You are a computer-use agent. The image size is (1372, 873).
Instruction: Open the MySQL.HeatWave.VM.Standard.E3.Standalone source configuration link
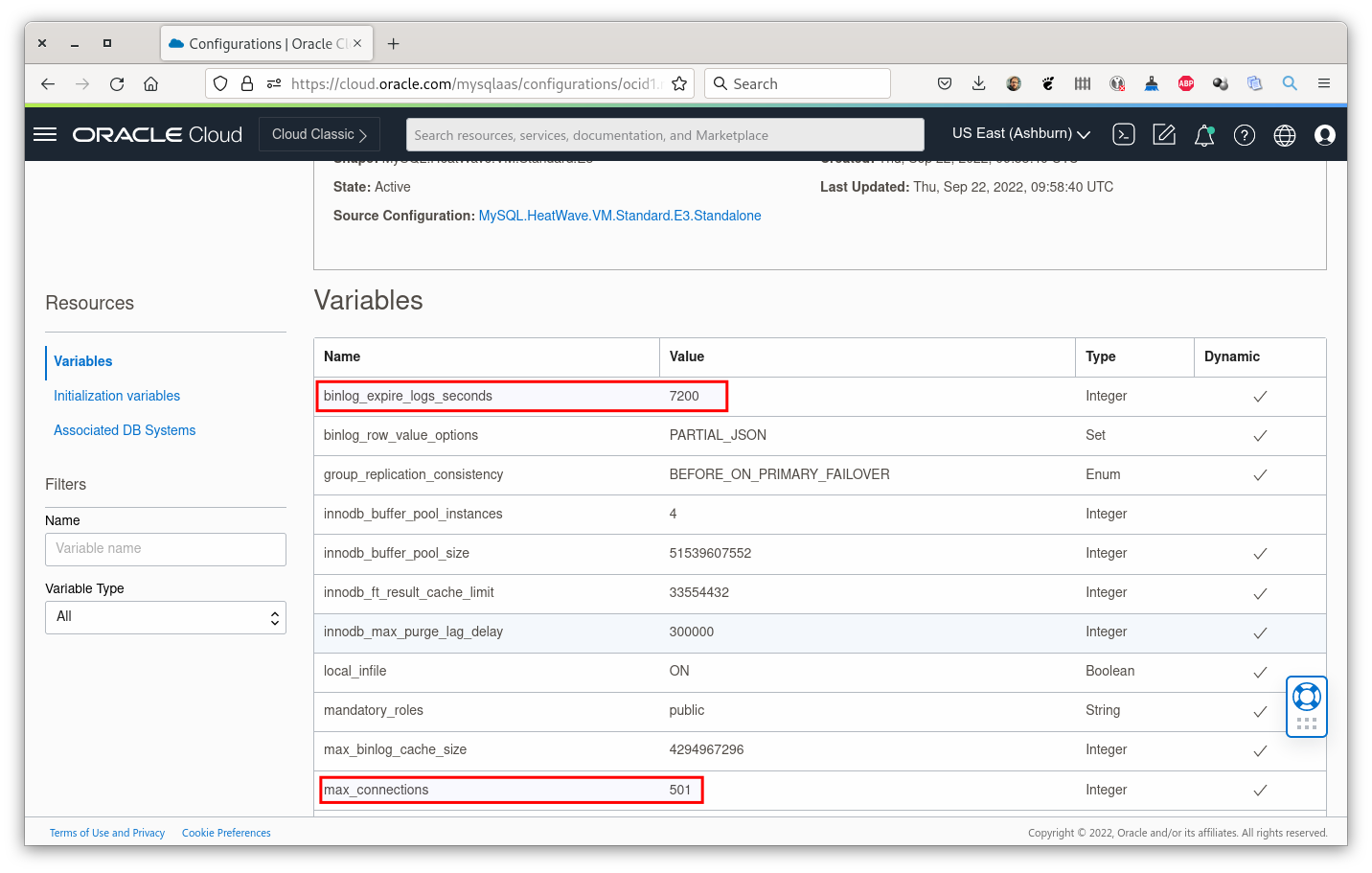pos(620,216)
